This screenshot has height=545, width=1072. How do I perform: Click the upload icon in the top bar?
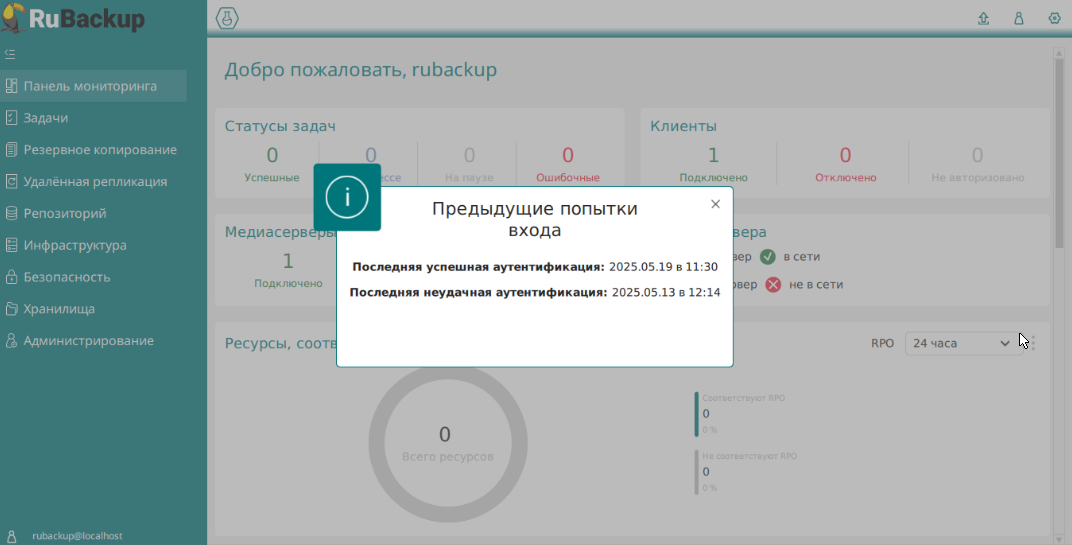[983, 18]
